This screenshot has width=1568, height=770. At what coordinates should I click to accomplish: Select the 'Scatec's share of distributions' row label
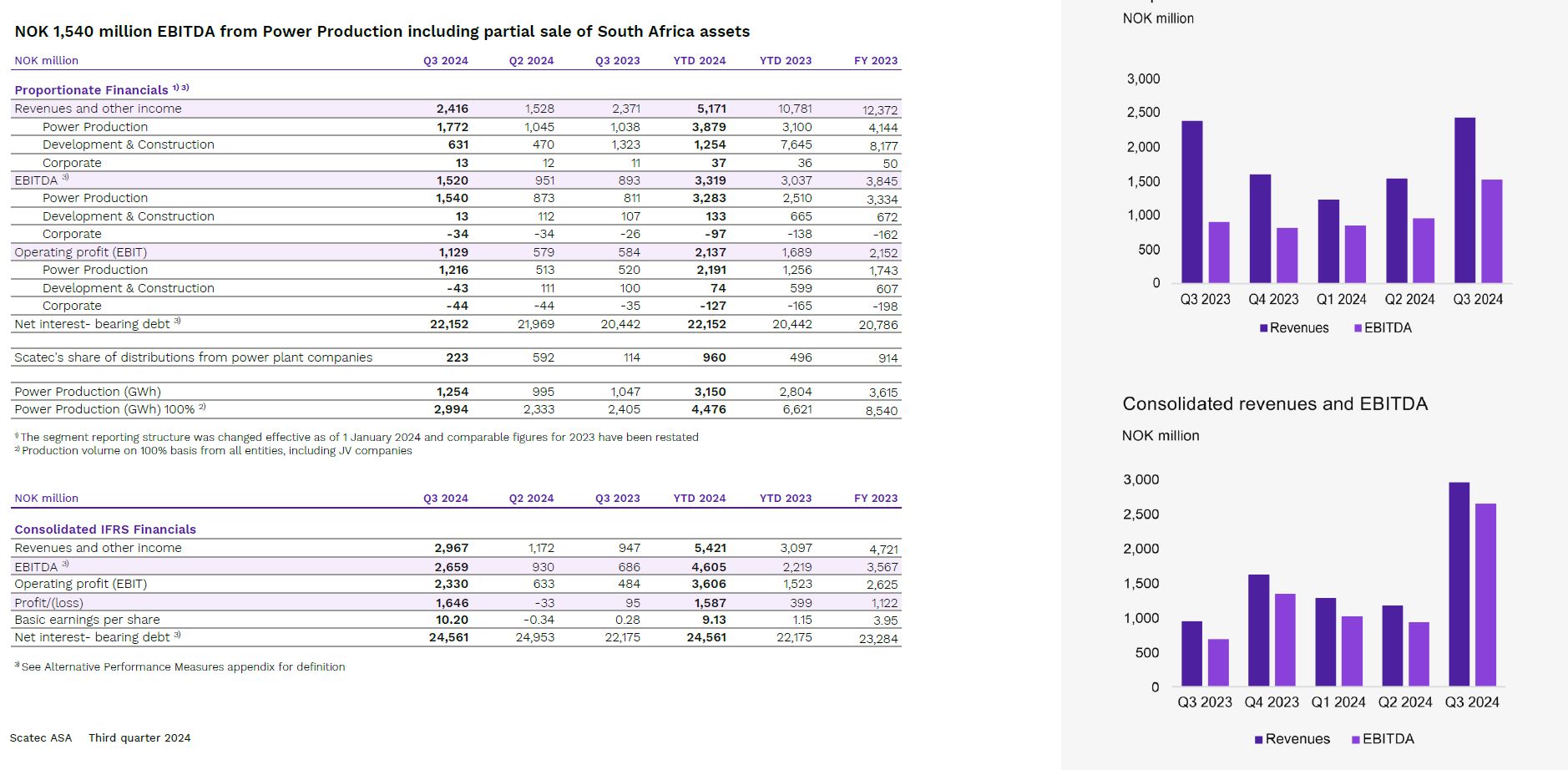[x=193, y=357]
